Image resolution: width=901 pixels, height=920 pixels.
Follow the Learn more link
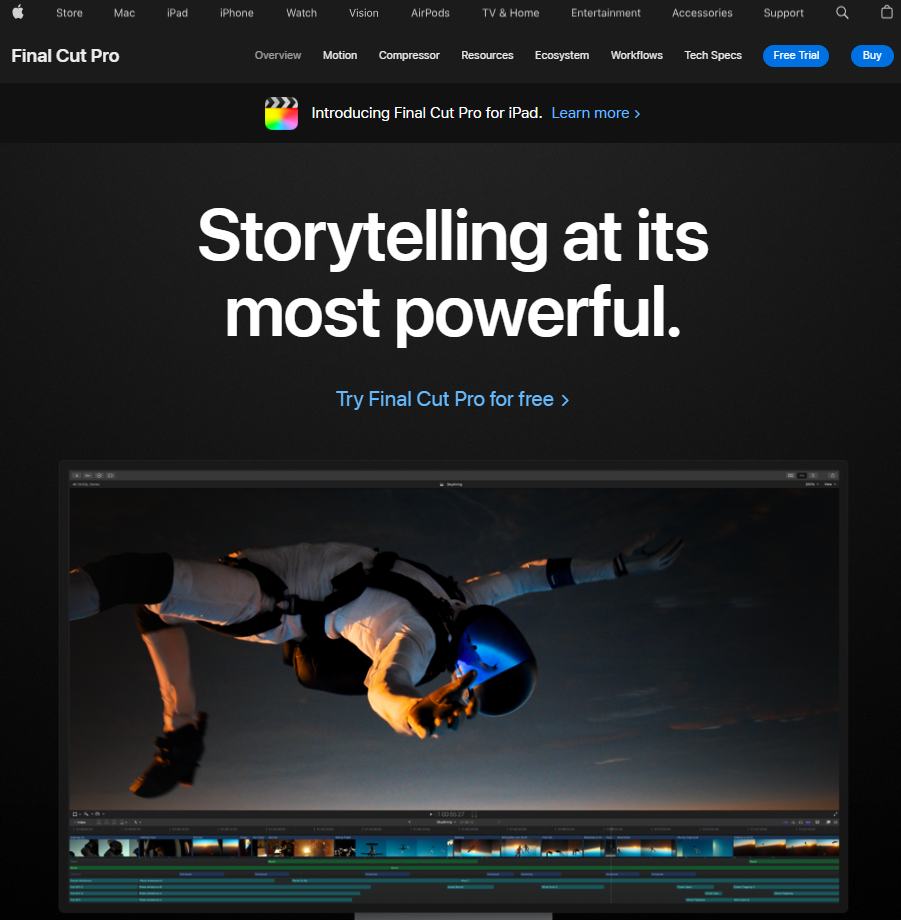[596, 113]
